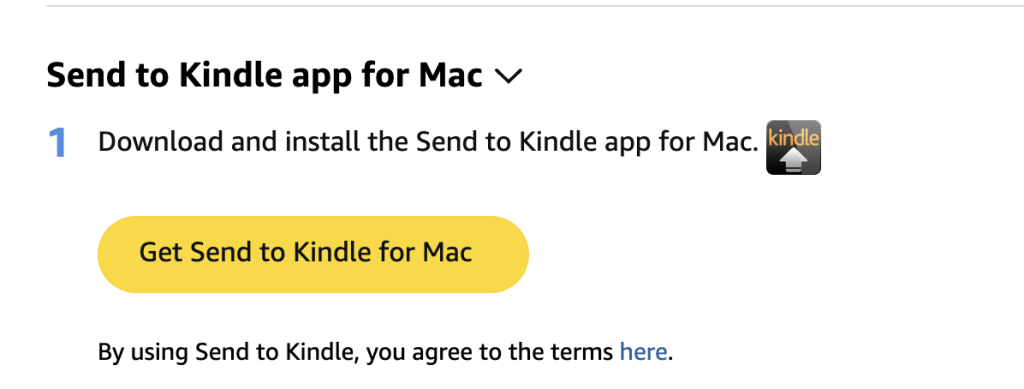Click the 'Send to Kindle app for Mac' heading
The height and width of the screenshot is (389, 1024).
(264, 76)
